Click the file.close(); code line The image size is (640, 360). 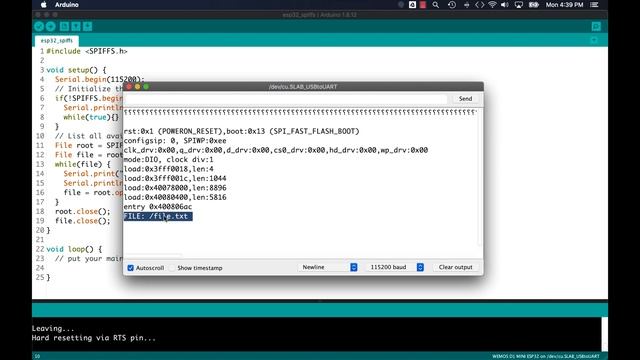83,221
